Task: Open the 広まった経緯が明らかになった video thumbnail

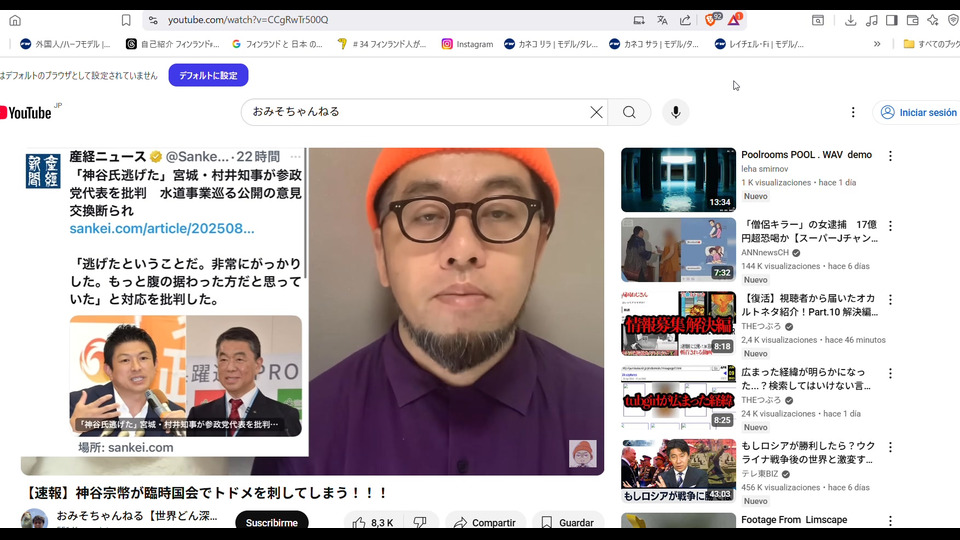Action: pyautogui.click(x=678, y=397)
